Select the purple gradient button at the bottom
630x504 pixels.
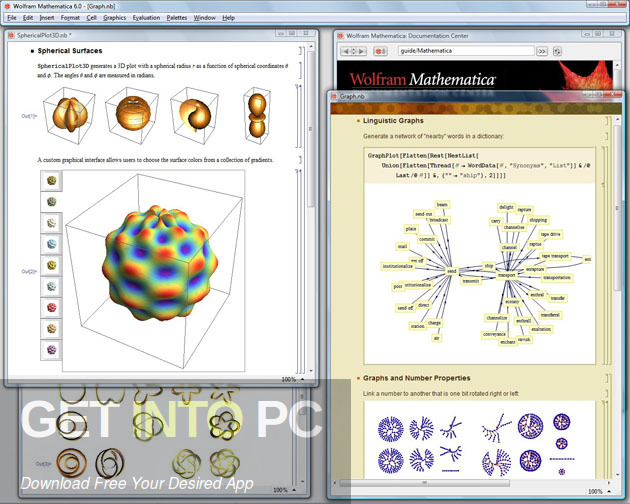[51, 350]
